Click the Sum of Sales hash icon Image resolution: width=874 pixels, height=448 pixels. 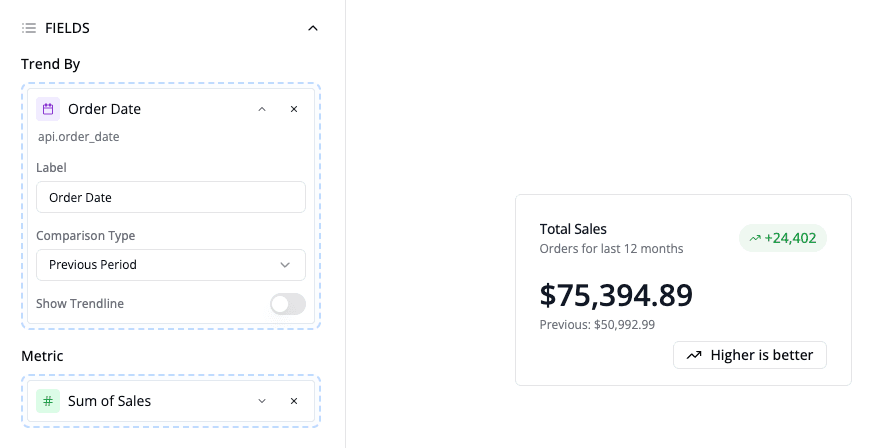coord(48,401)
